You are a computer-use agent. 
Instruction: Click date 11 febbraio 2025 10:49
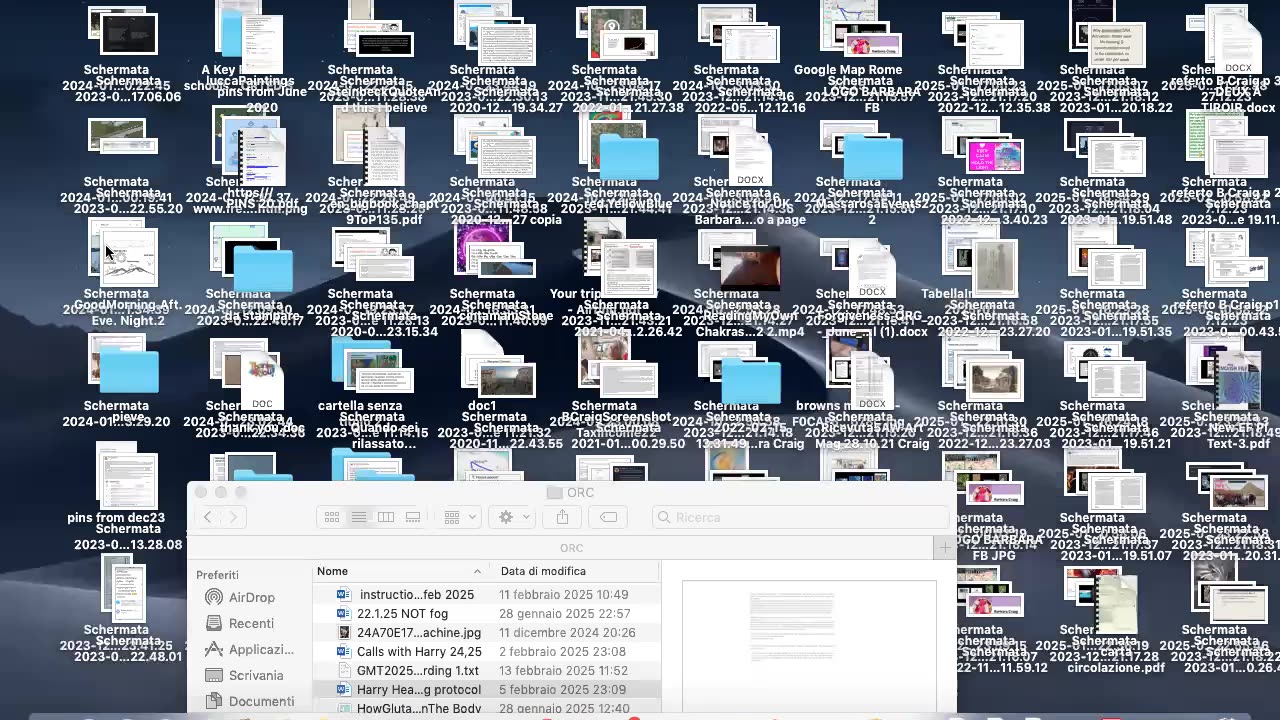click(563, 594)
